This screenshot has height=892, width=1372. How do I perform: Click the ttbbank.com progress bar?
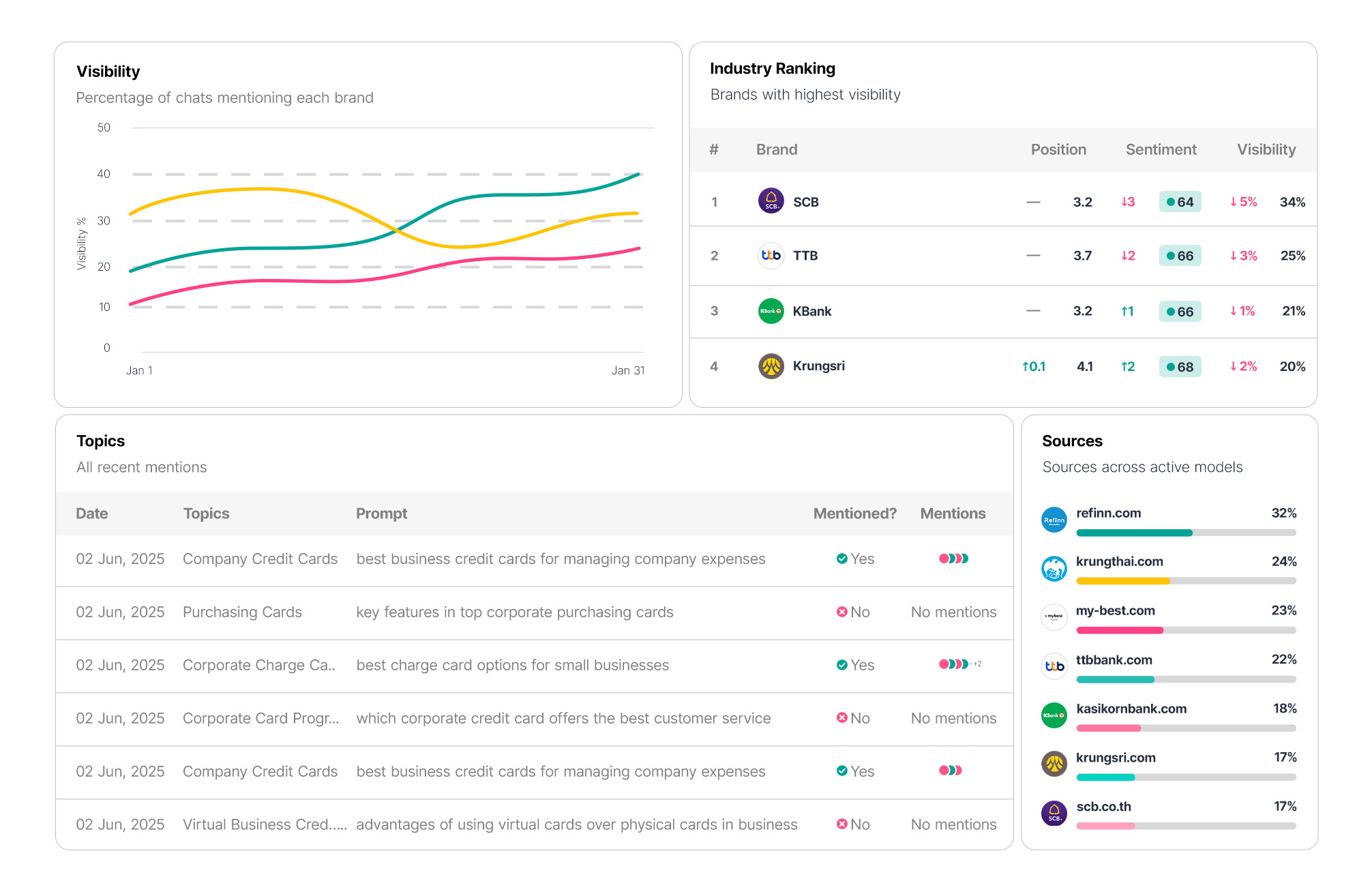1186,679
